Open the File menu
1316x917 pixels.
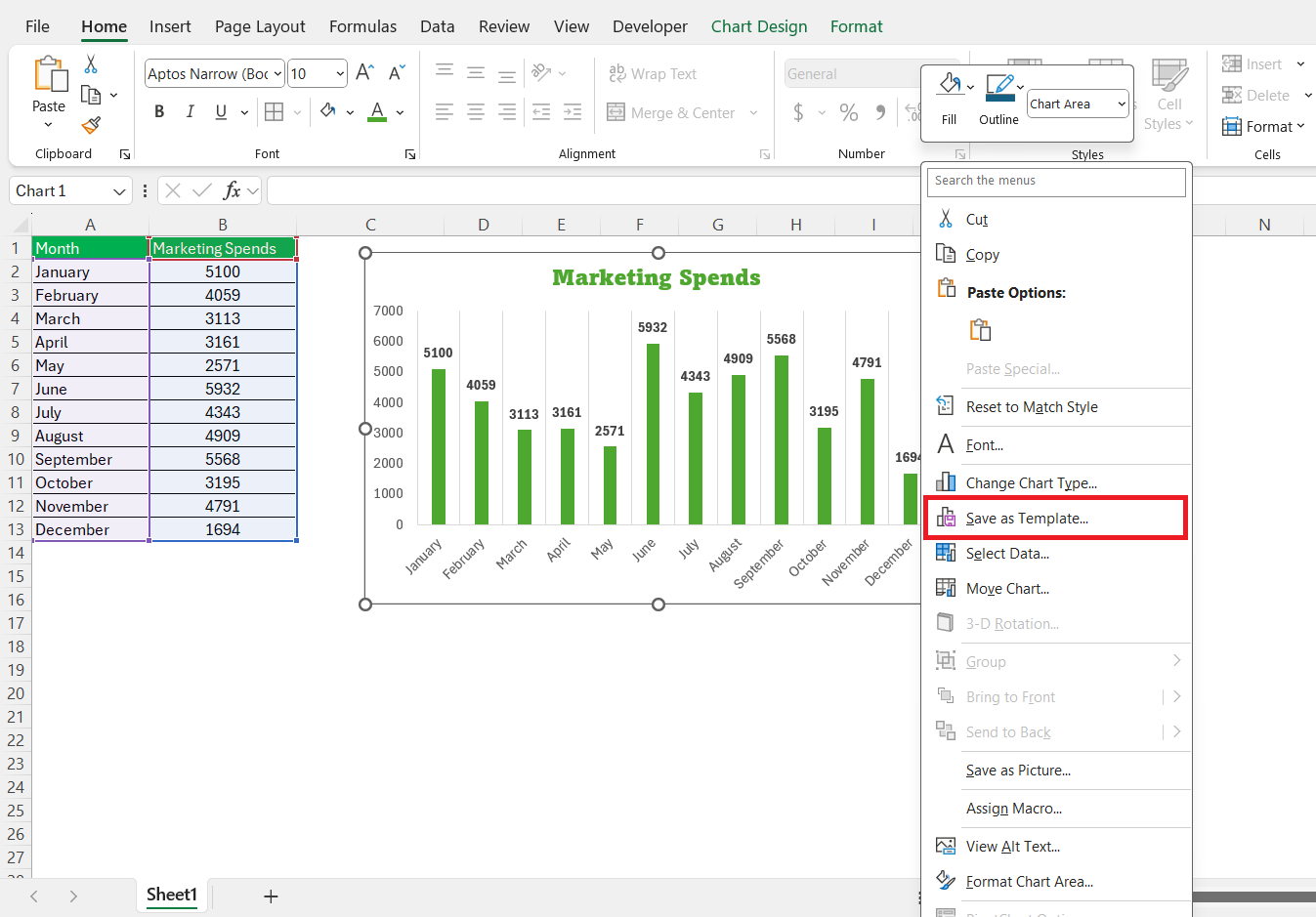point(37,26)
